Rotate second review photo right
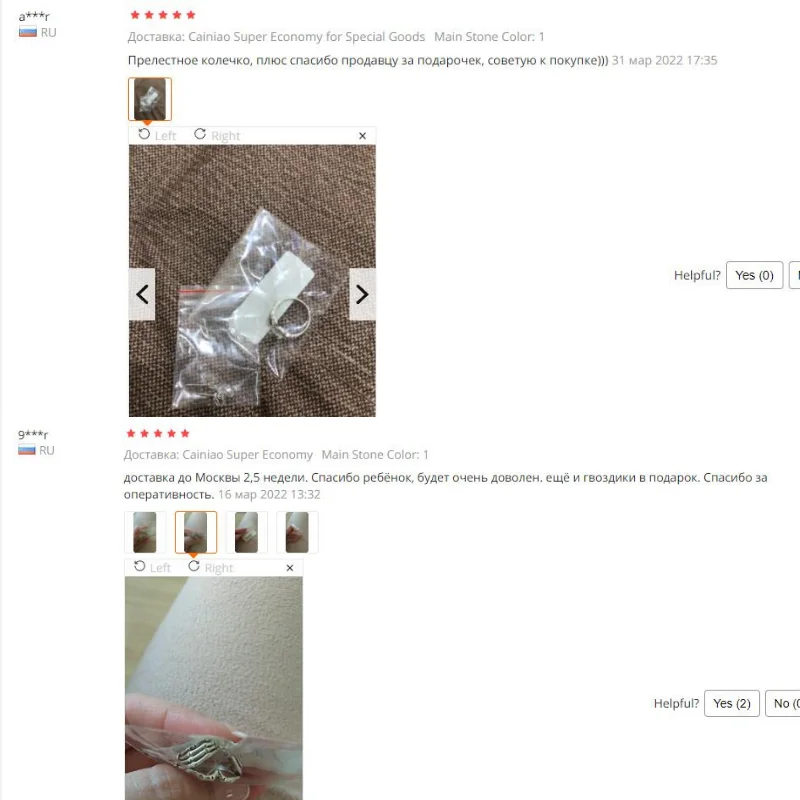800x800 pixels. (210, 567)
